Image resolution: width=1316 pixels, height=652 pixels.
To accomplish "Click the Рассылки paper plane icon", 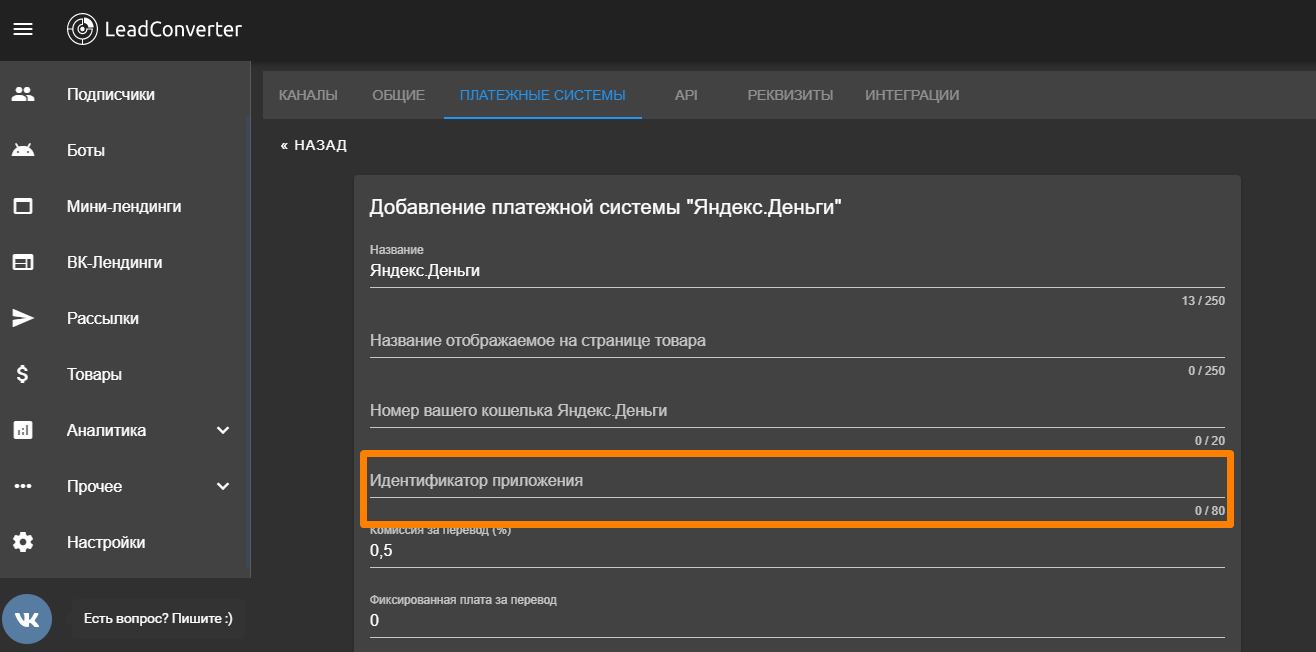I will 23,319.
